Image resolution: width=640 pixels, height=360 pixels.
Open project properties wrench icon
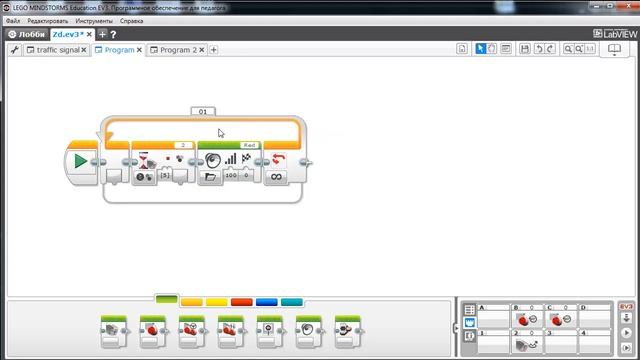coord(15,50)
